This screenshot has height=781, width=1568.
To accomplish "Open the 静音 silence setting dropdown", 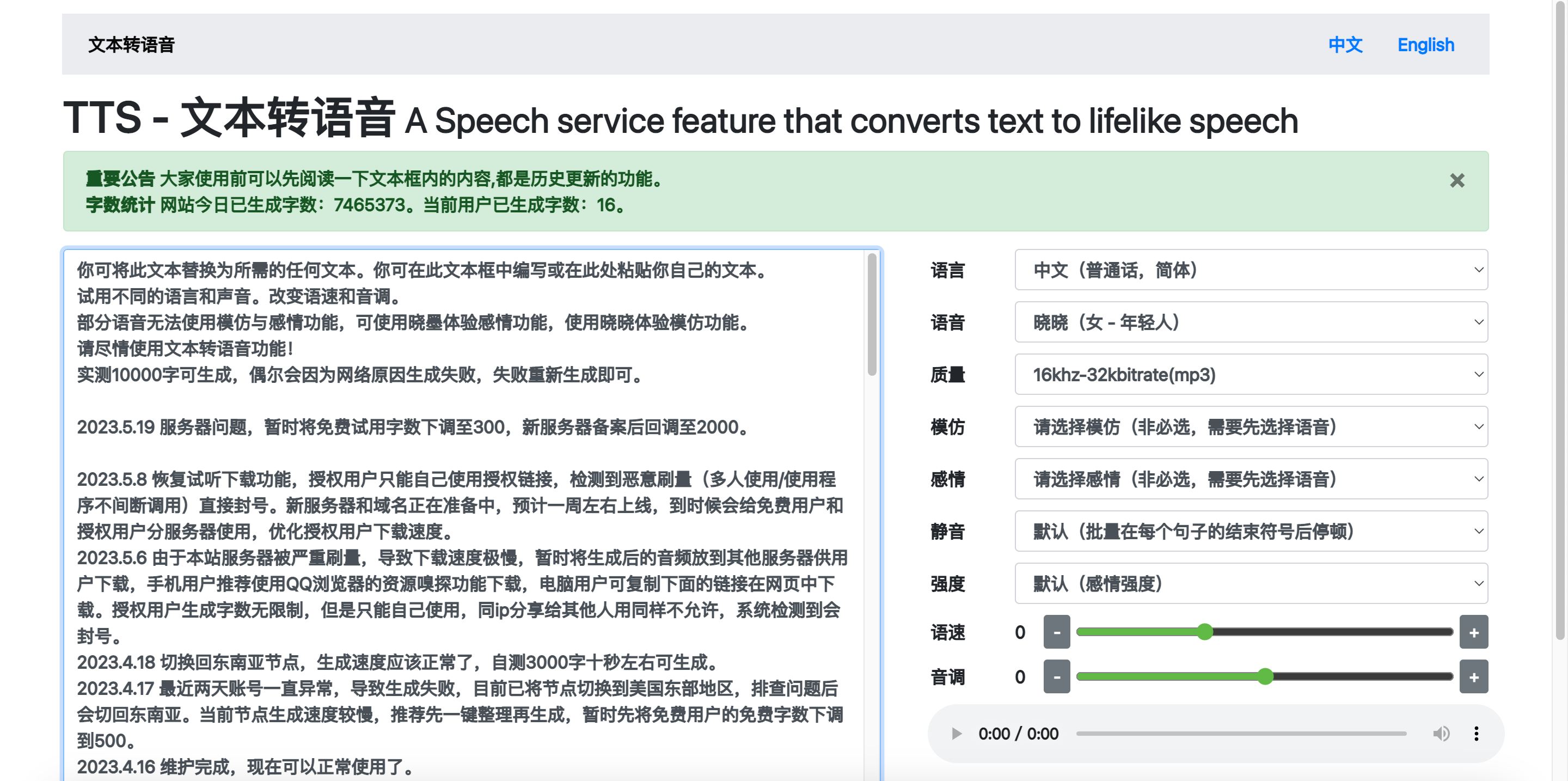I will tap(1251, 532).
